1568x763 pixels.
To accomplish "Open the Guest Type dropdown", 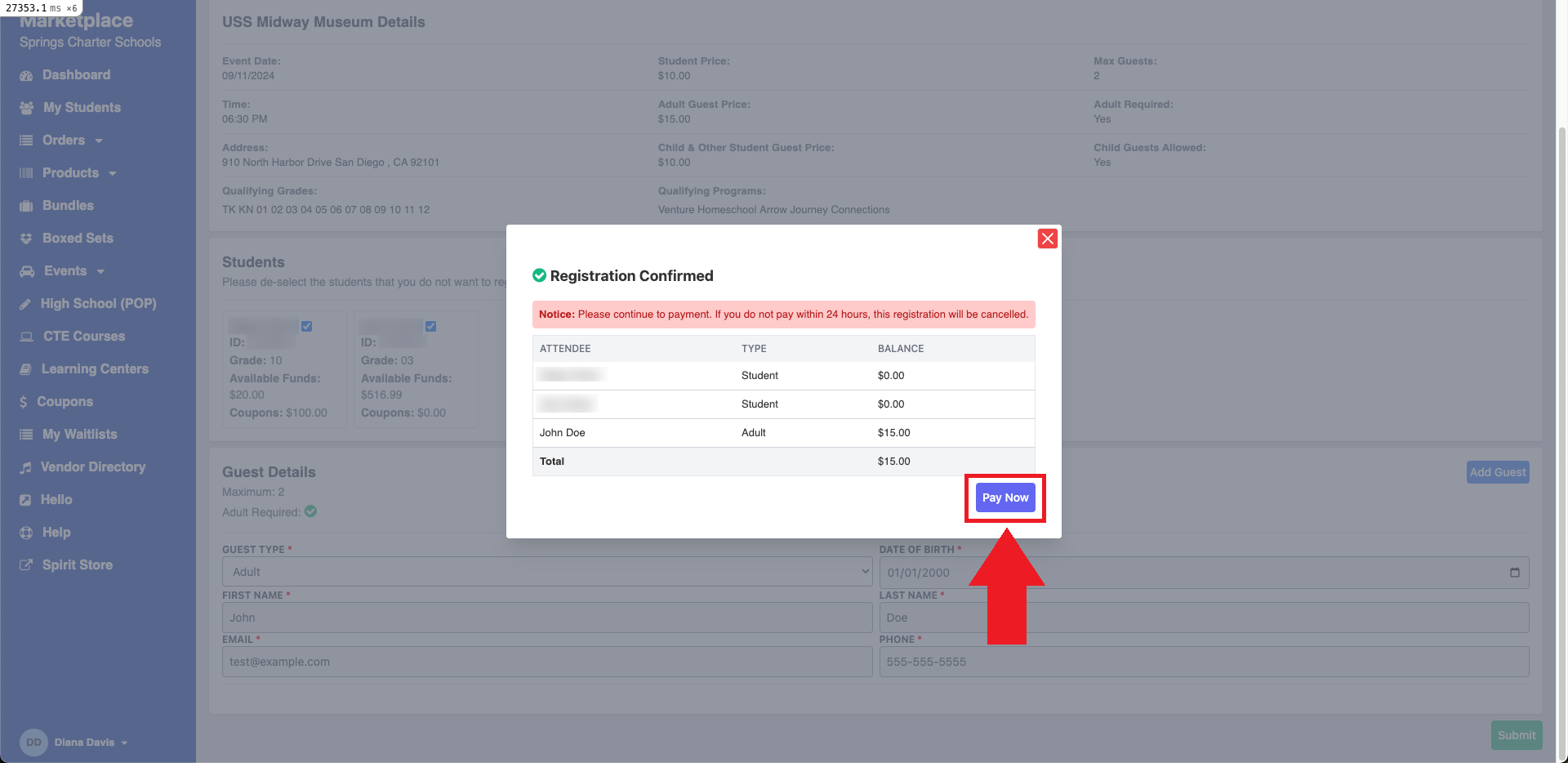I will (x=547, y=572).
